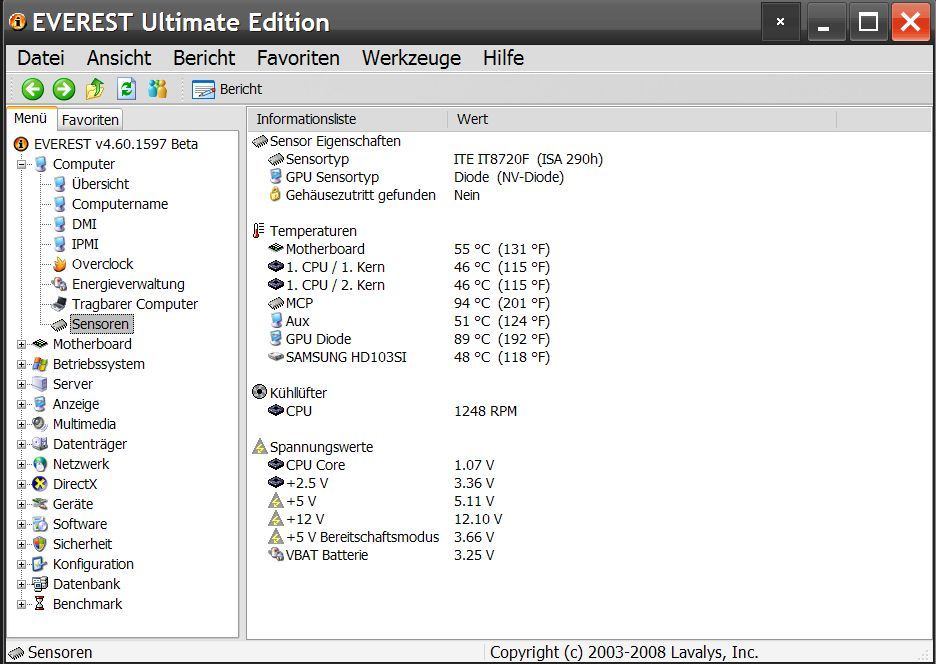
Task: Refresh the sensor readings
Action: pos(126,90)
